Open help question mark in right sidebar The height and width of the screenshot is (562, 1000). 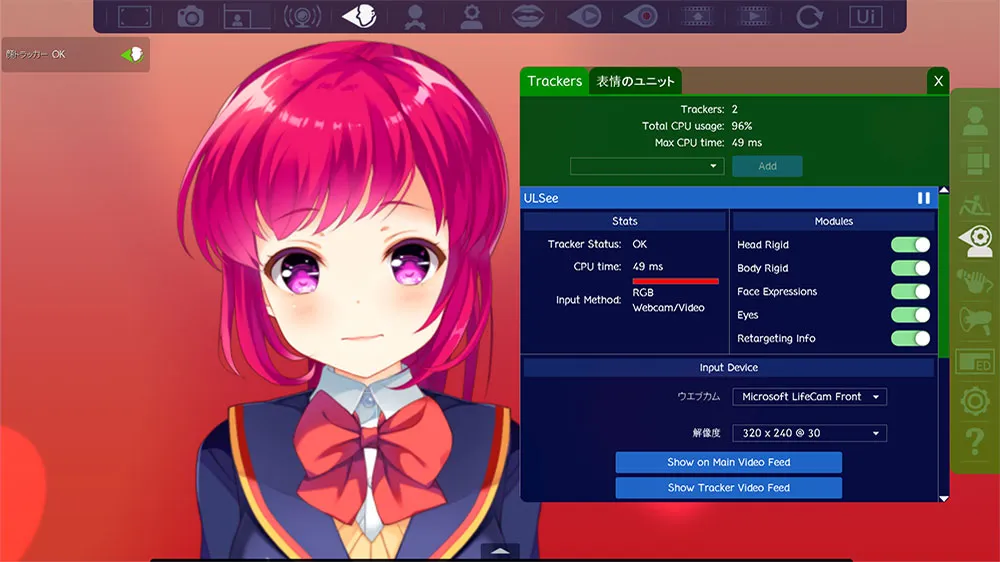point(974,440)
